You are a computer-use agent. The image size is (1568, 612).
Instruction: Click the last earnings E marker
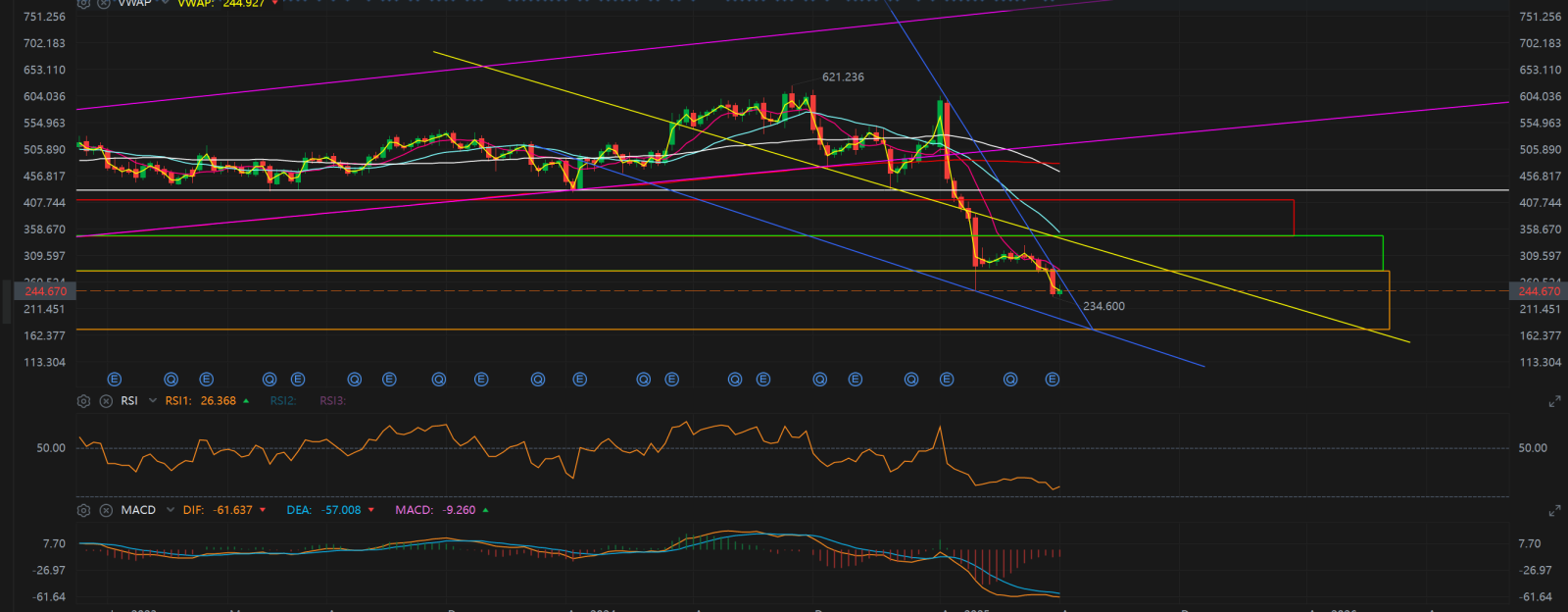1053,380
